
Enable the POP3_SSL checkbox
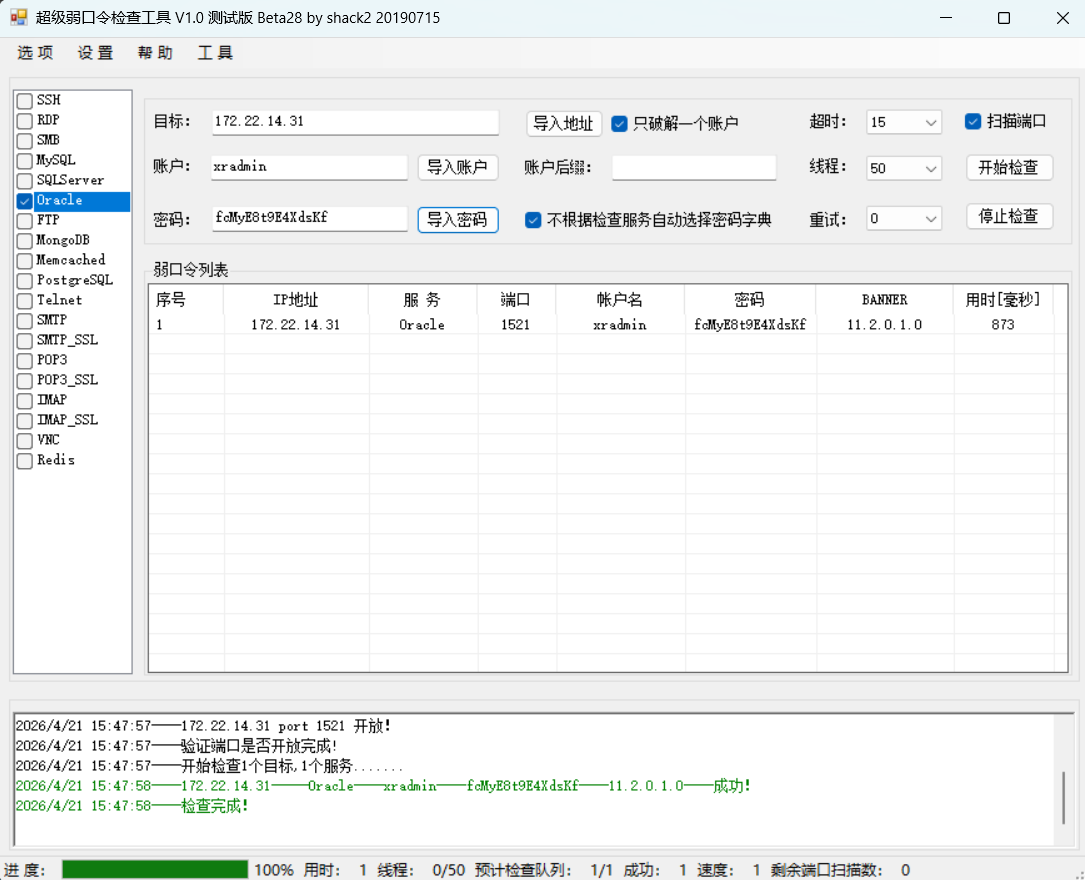click(25, 381)
